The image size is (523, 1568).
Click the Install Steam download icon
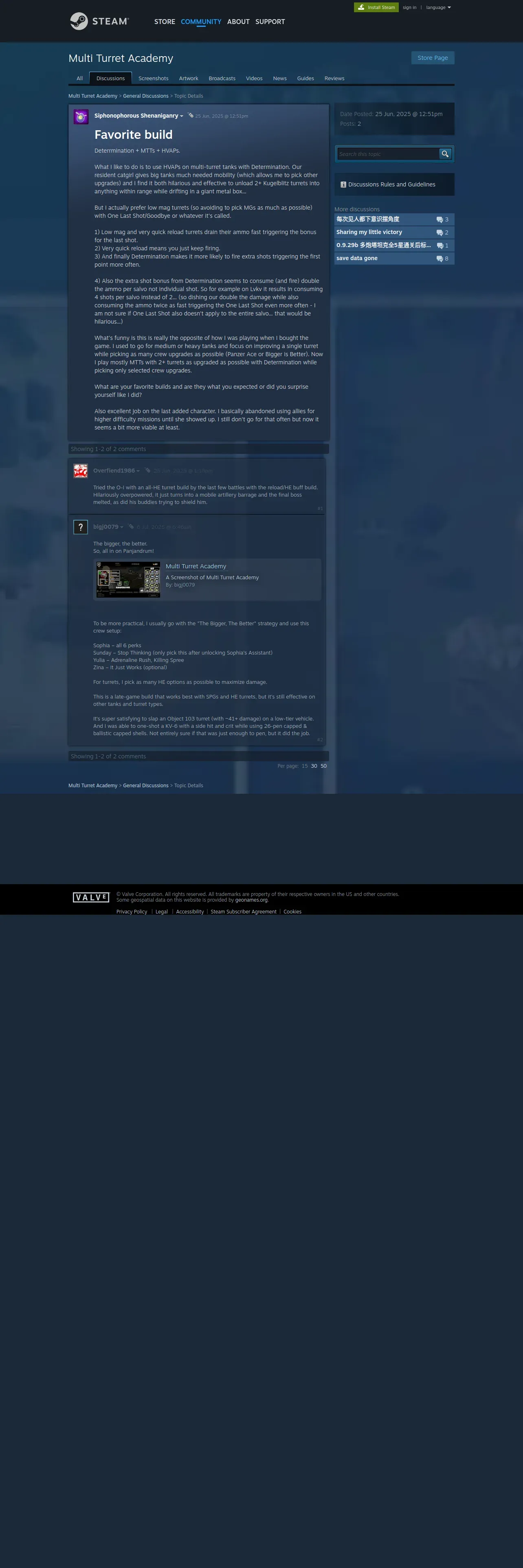tap(361, 7)
